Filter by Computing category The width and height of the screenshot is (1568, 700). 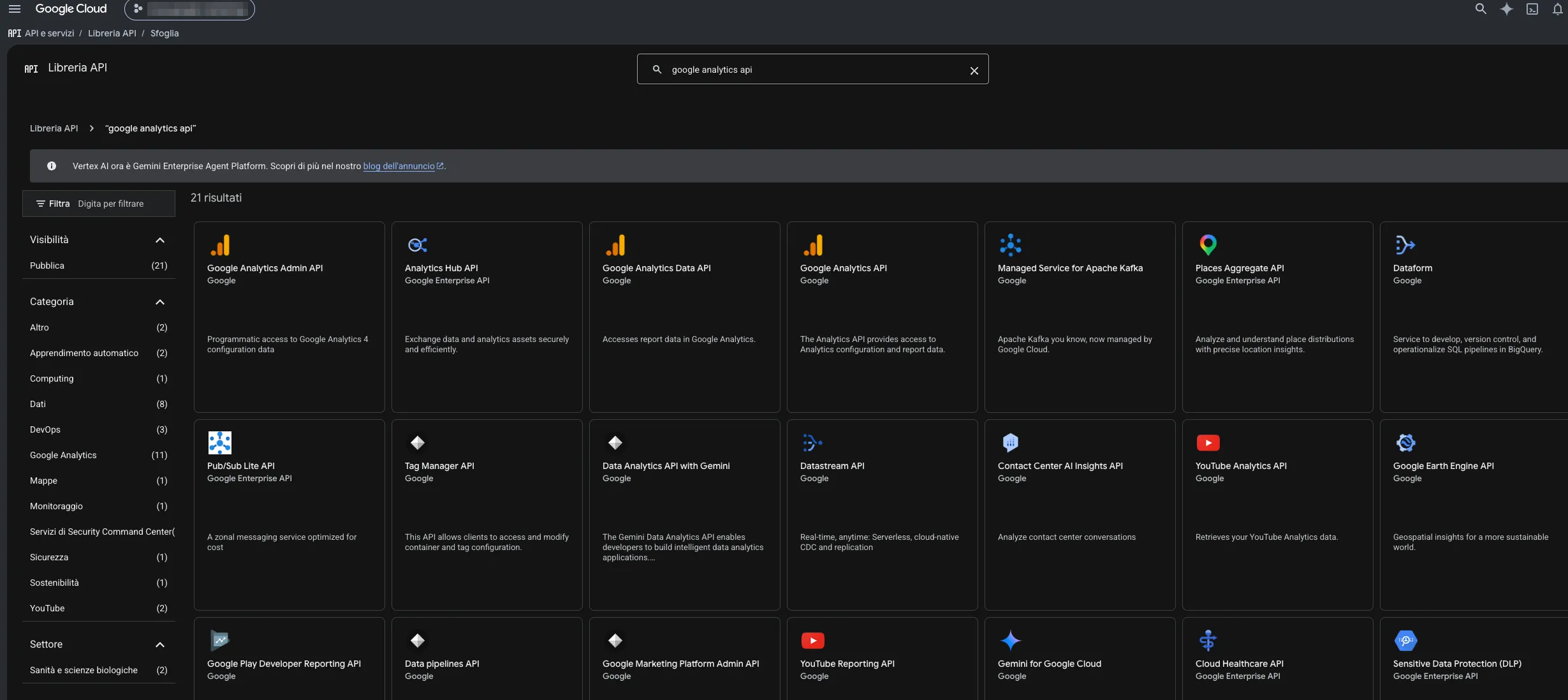[99, 378]
